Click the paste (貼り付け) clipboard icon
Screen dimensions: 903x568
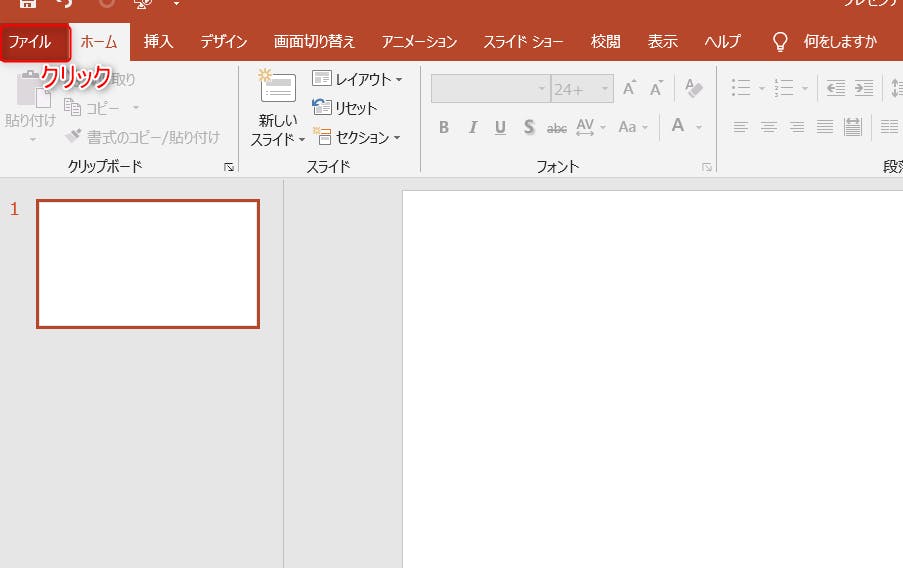click(x=30, y=95)
